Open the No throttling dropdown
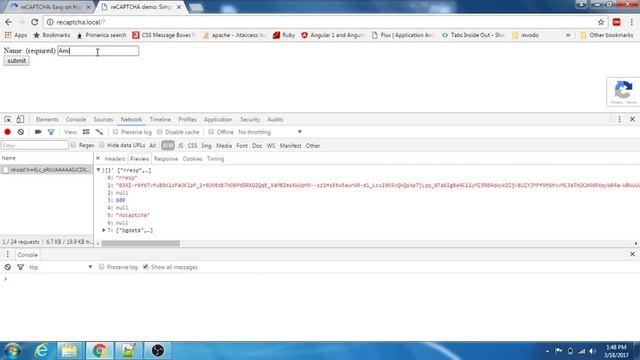 click(270, 132)
